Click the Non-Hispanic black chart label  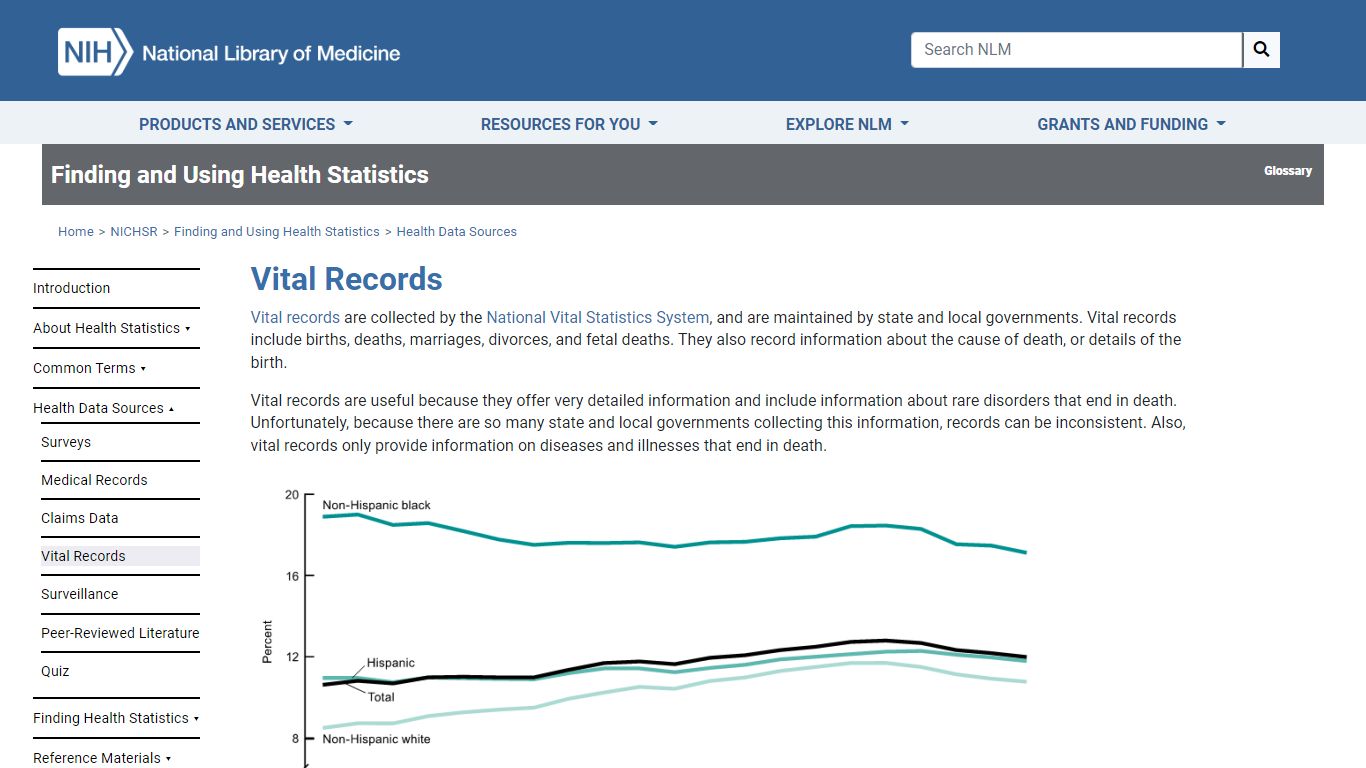[x=377, y=505]
